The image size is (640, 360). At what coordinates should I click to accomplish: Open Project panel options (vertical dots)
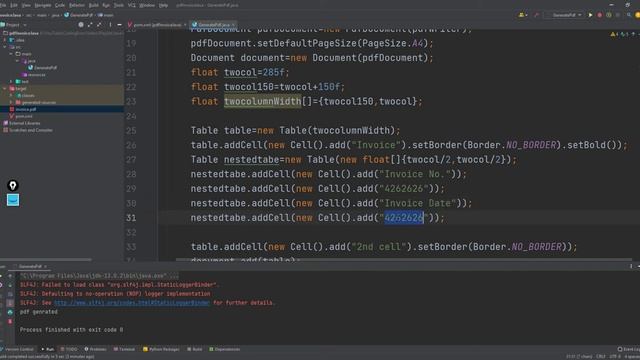pos(110,25)
